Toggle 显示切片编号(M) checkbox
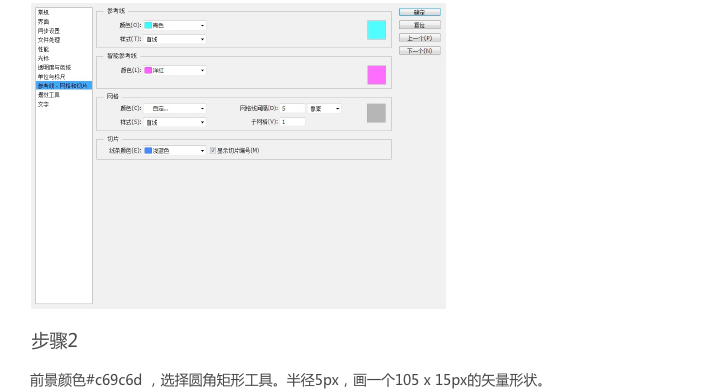 (x=213, y=150)
